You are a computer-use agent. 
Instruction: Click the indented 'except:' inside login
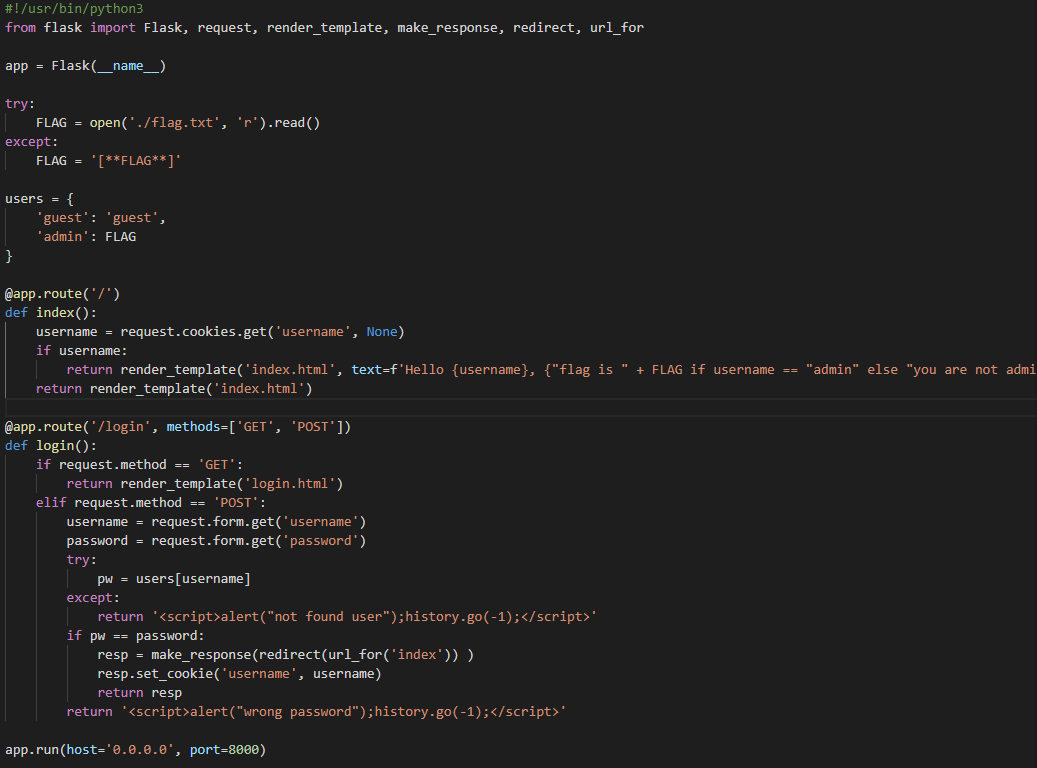(93, 598)
